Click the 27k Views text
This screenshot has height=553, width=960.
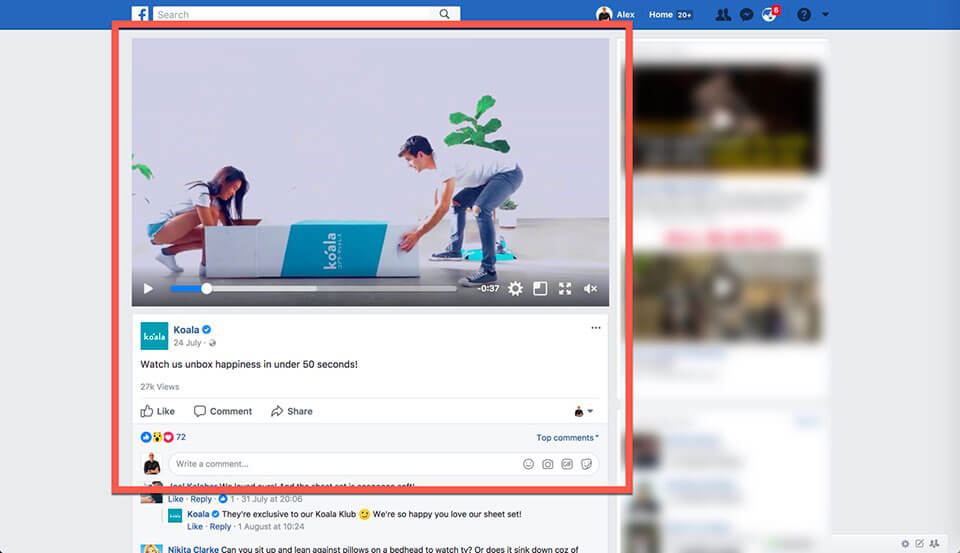click(160, 386)
